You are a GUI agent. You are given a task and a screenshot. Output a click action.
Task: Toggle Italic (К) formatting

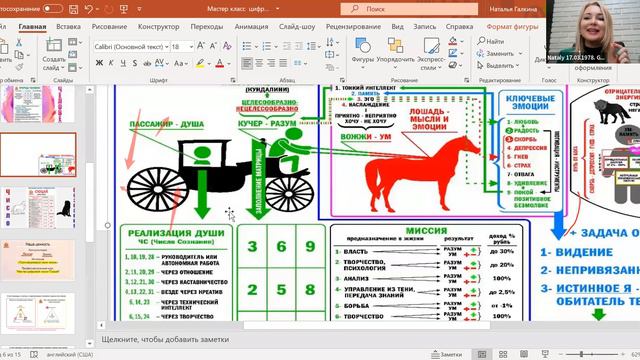[x=111, y=63]
